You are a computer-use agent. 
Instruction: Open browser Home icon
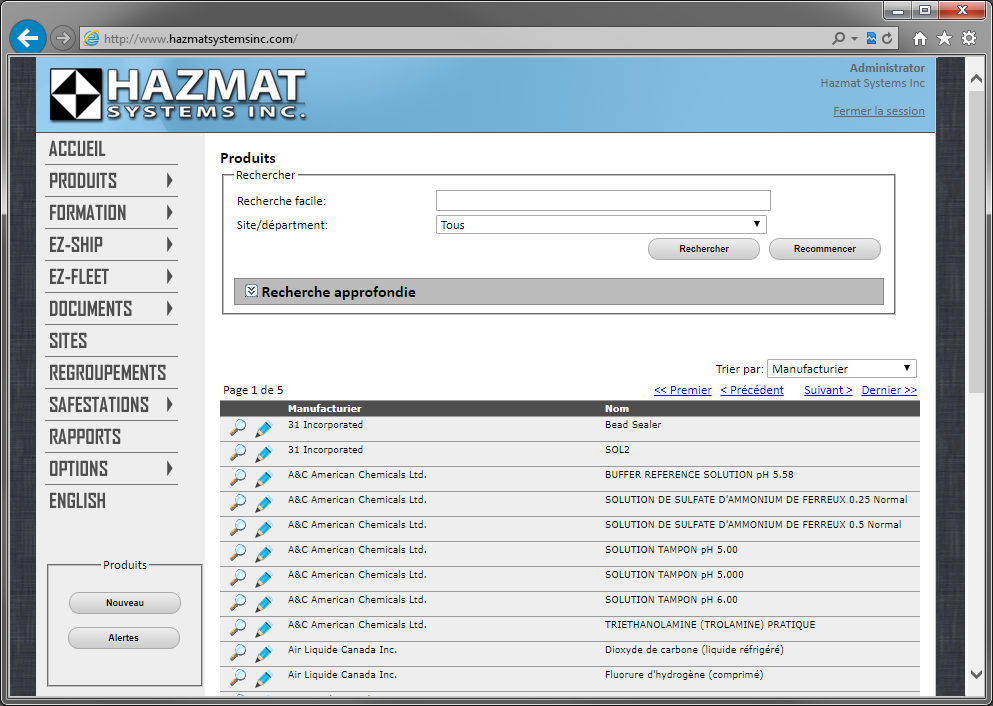point(920,39)
